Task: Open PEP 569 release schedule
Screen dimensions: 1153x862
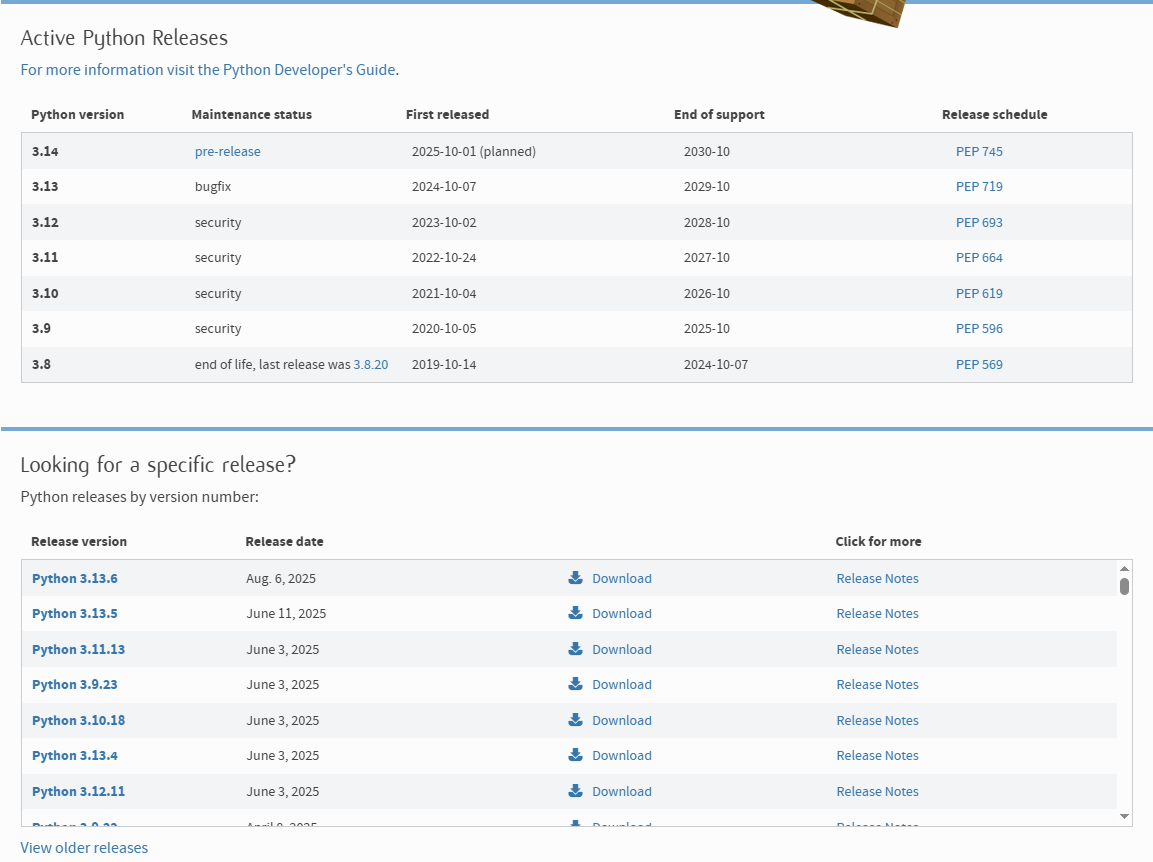Action: coord(979,364)
